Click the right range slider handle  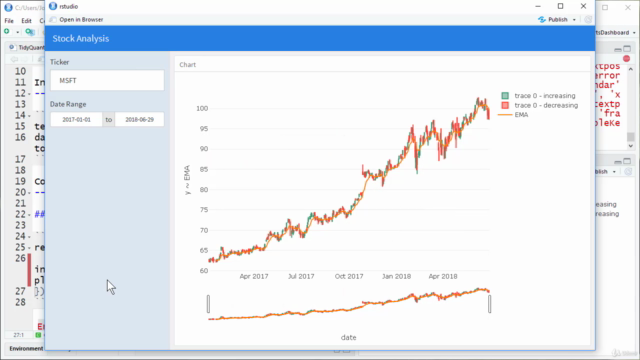(x=489, y=304)
